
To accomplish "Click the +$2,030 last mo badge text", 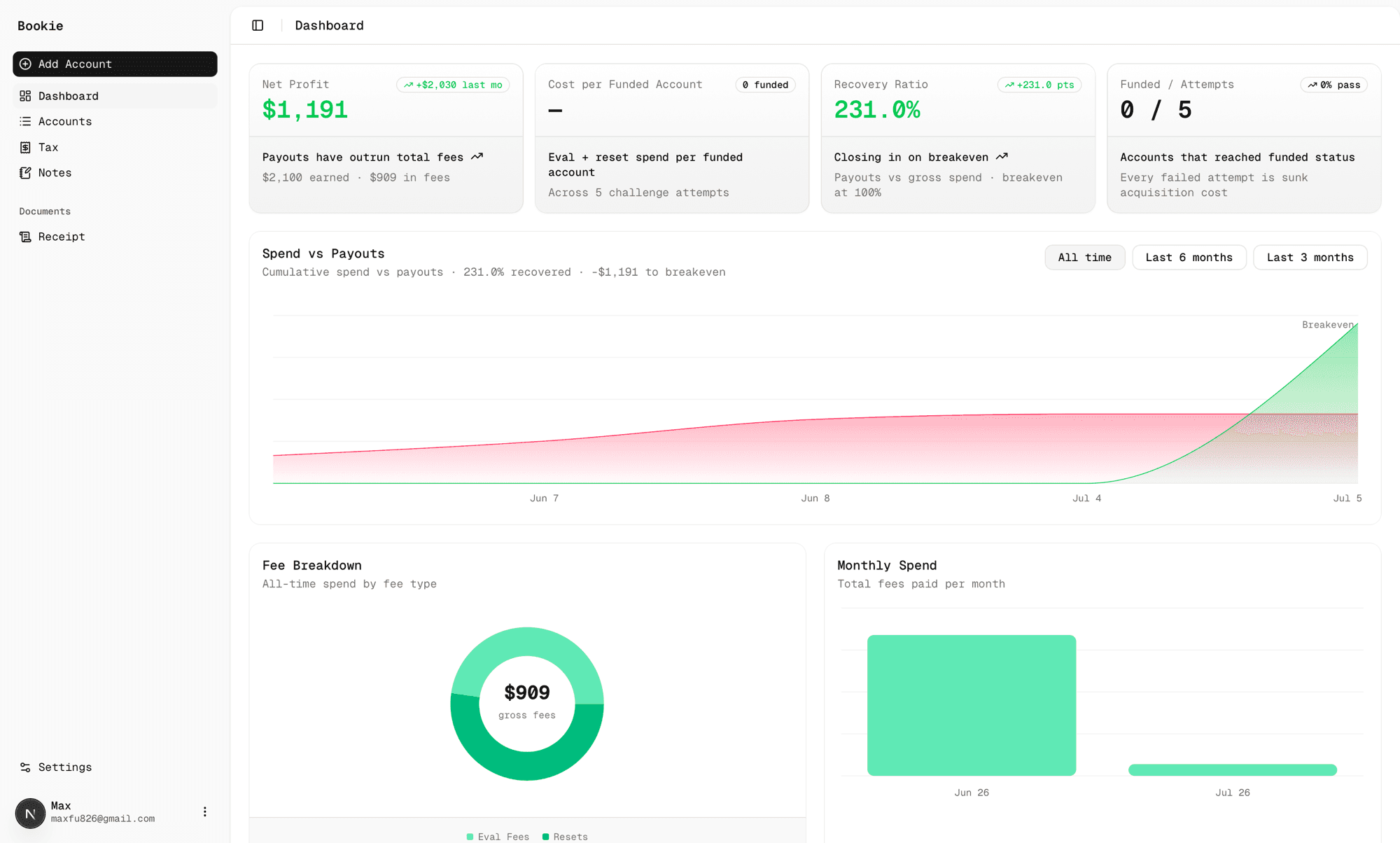I will point(459,85).
